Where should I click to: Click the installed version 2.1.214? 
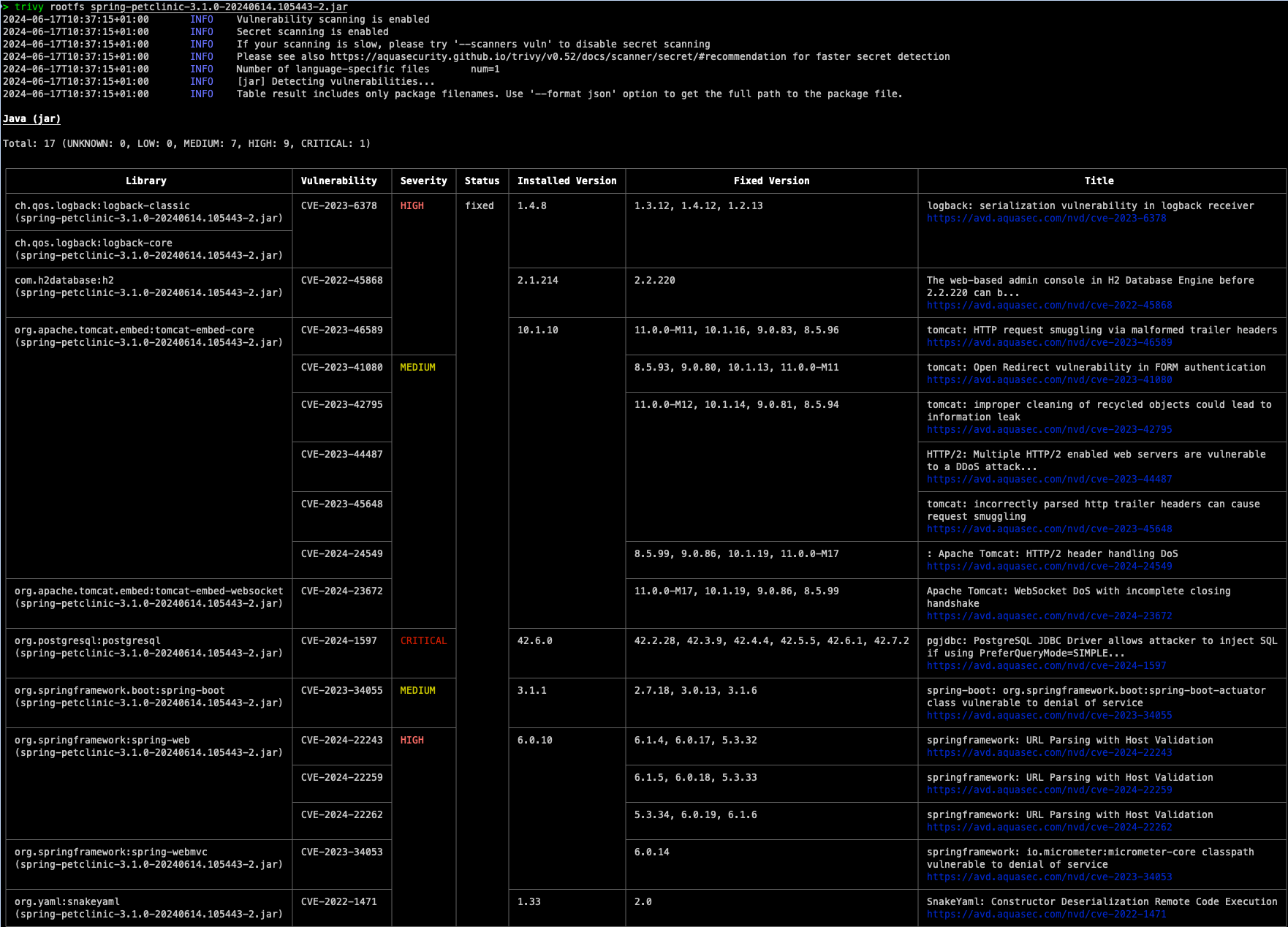538,281
